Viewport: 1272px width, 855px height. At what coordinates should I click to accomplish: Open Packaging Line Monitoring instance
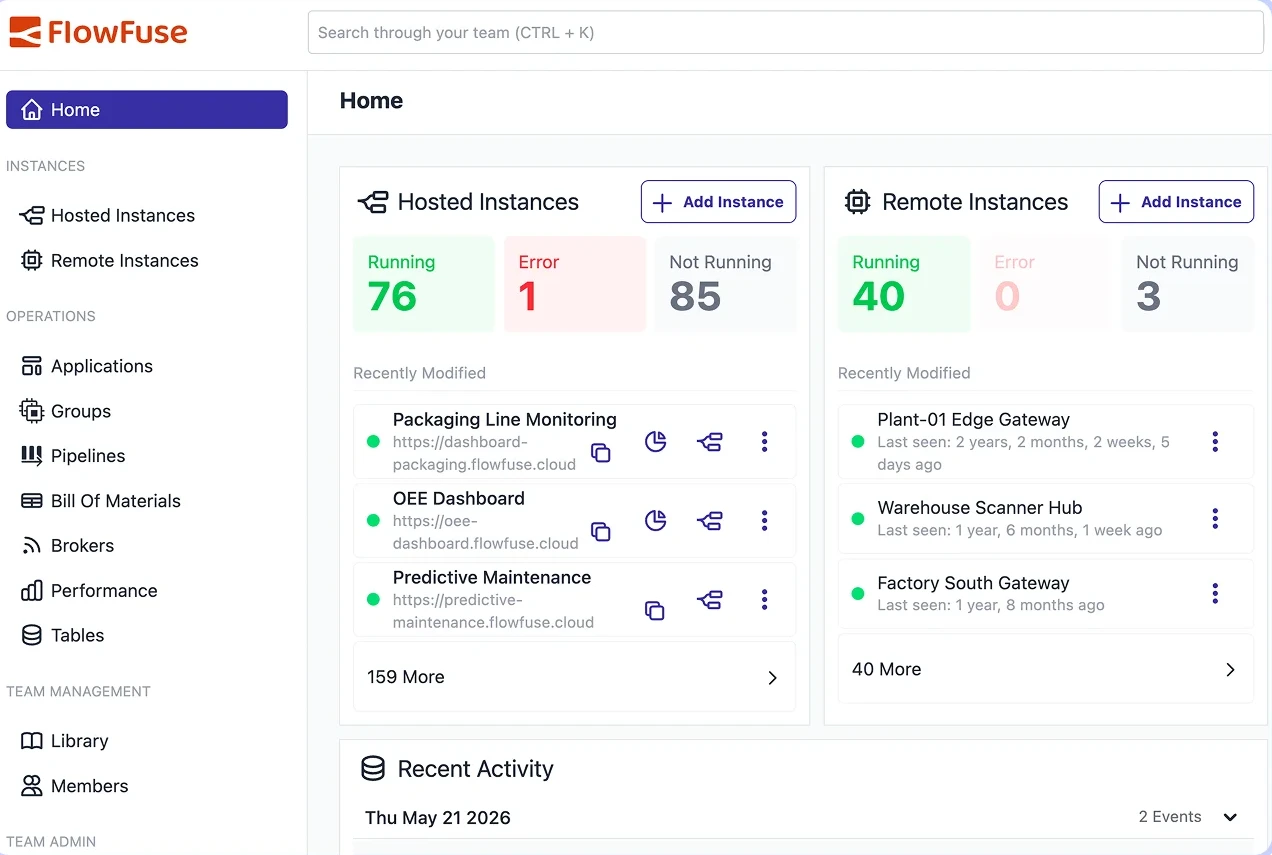pyautogui.click(x=504, y=420)
